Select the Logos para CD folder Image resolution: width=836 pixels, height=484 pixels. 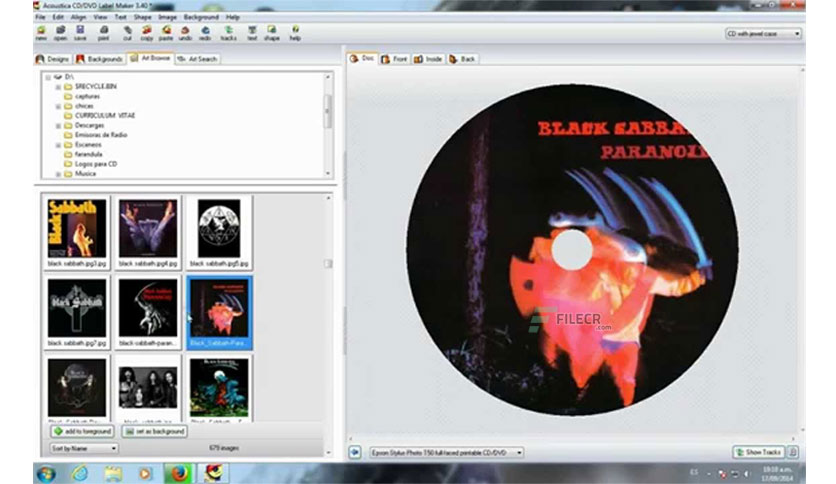(95, 164)
